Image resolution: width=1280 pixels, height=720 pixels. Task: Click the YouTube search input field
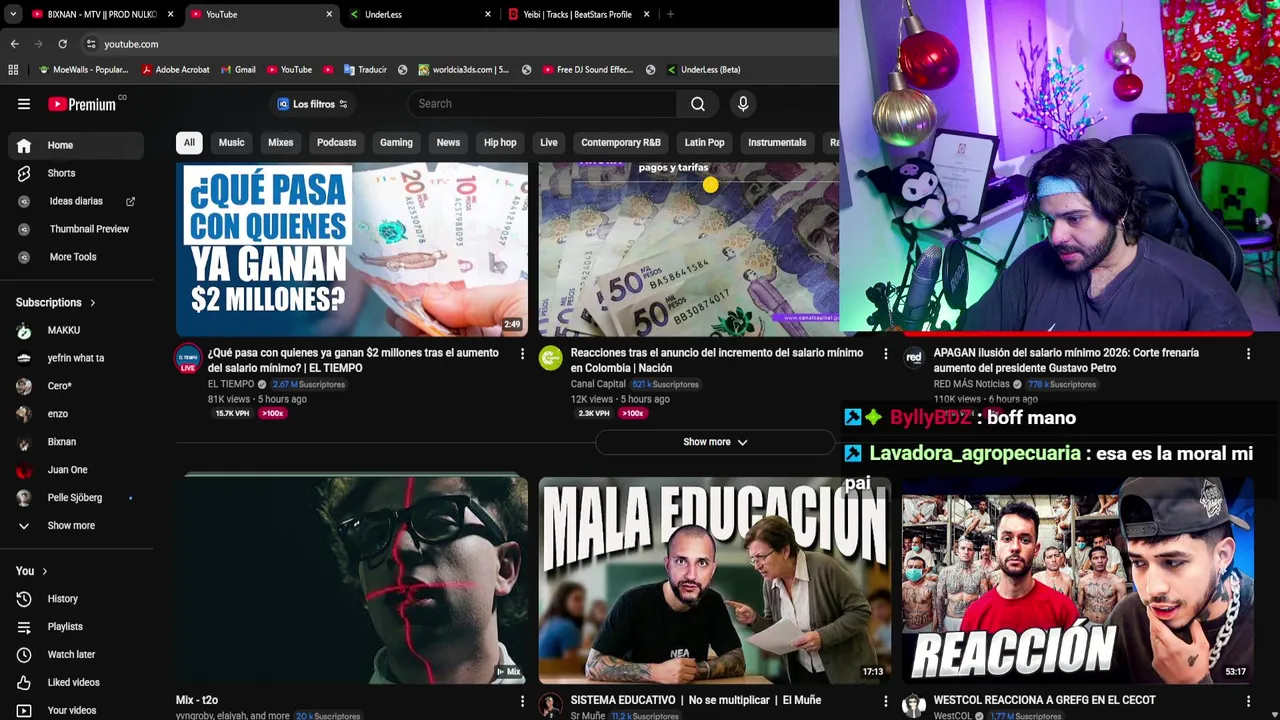tap(542, 104)
